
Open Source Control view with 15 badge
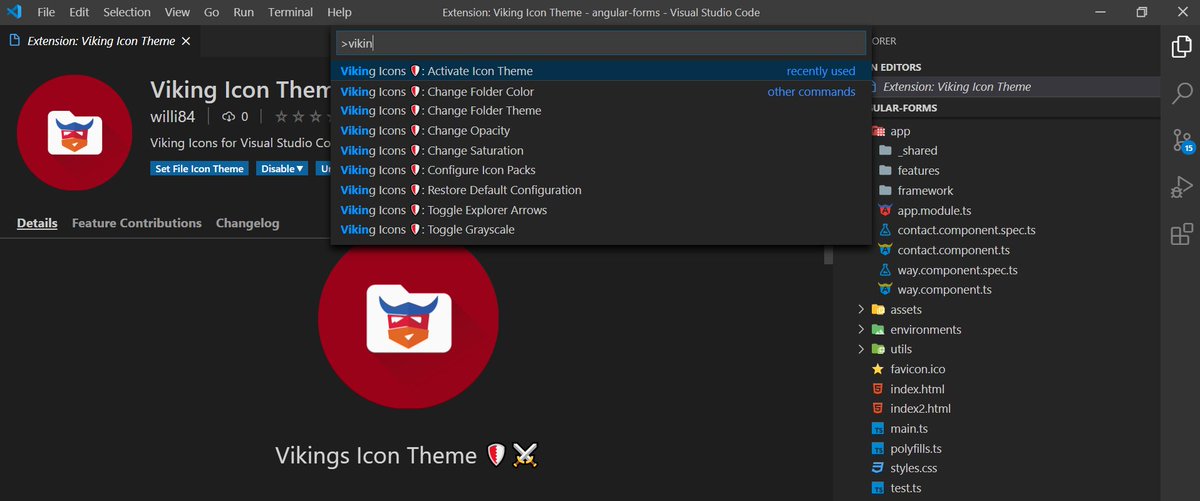pos(1182,140)
